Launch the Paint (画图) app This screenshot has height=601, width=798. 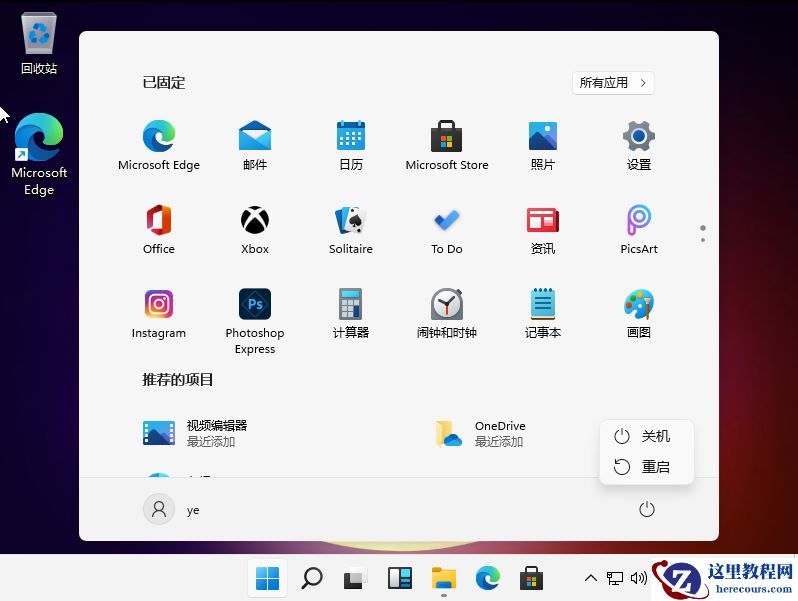point(639,313)
